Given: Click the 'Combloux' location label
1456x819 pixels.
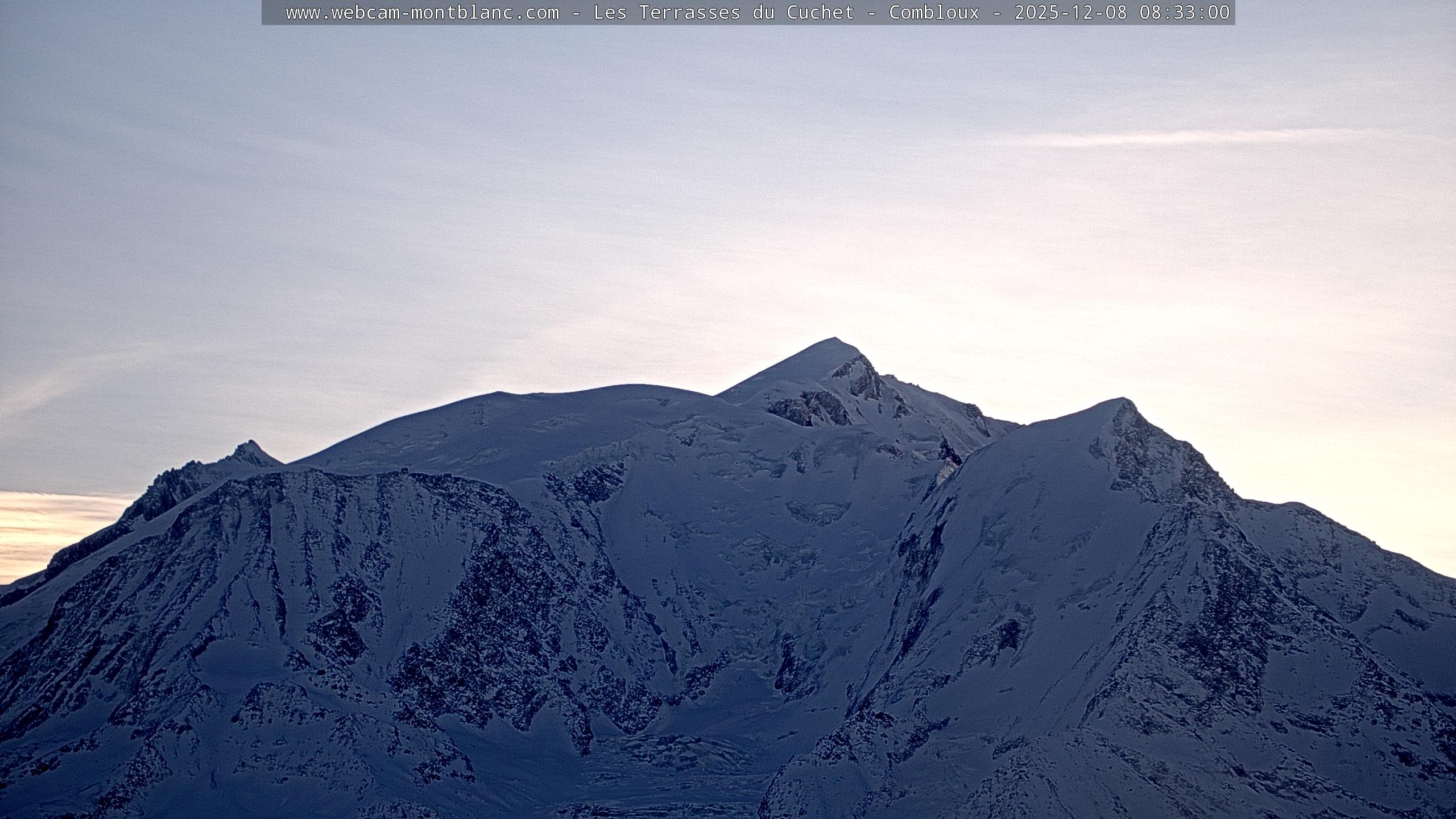Looking at the screenshot, I should pos(934,13).
